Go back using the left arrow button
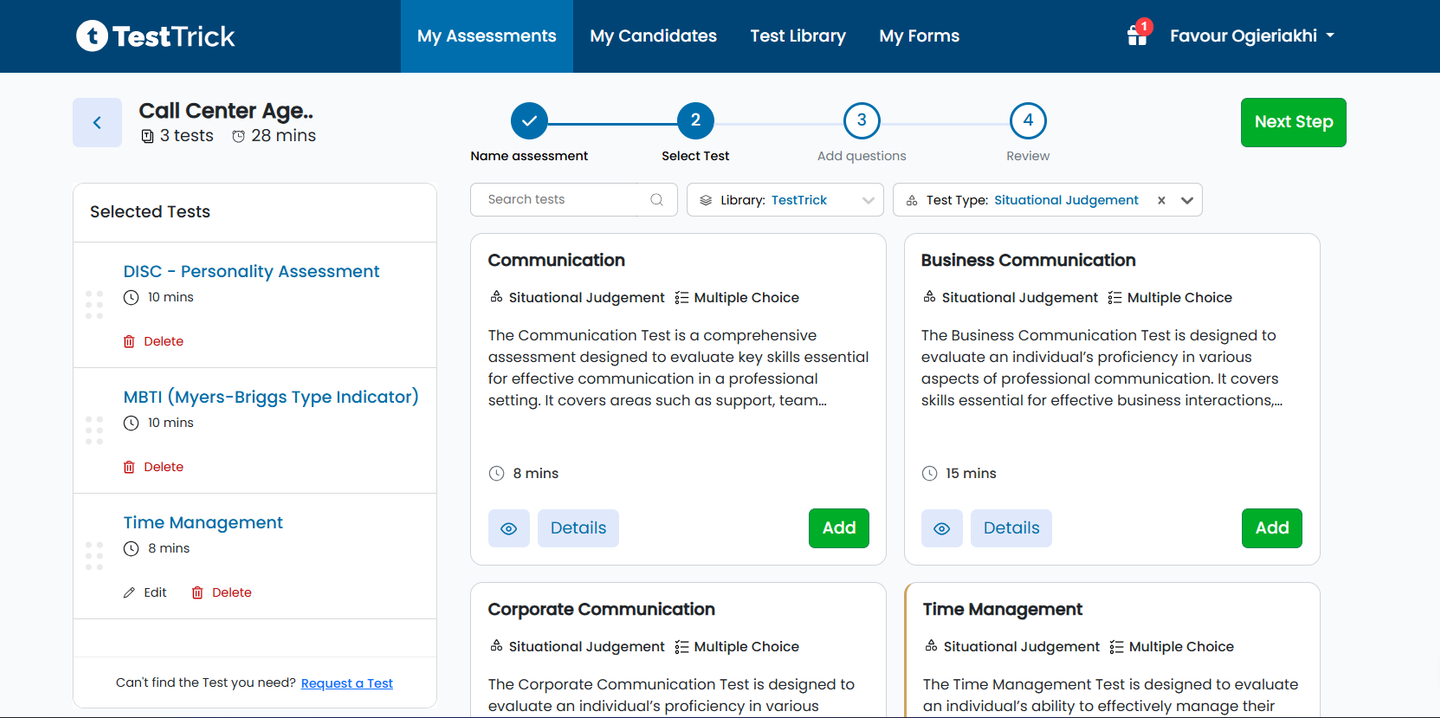 coord(97,122)
